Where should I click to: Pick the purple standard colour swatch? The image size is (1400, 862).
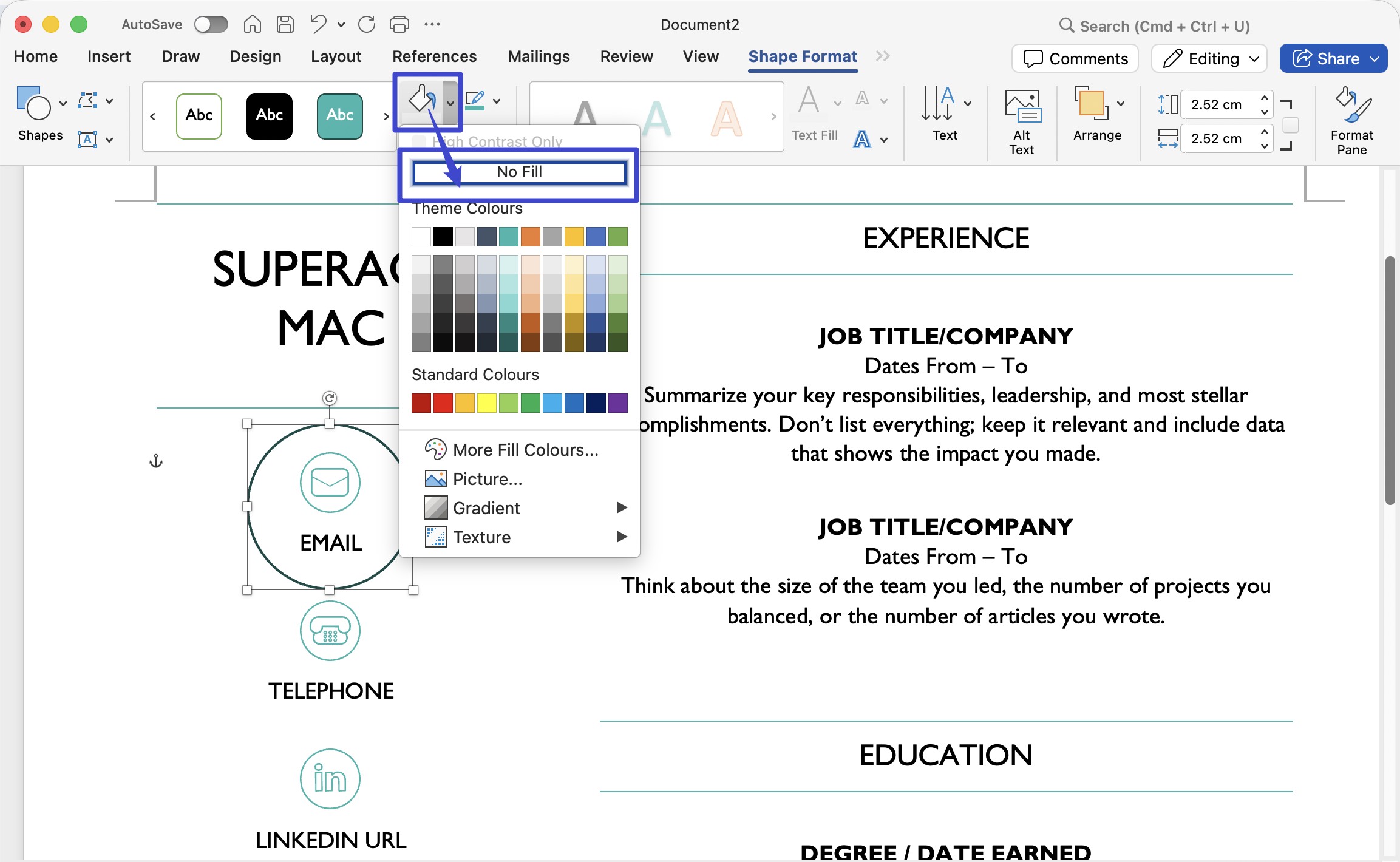618,402
